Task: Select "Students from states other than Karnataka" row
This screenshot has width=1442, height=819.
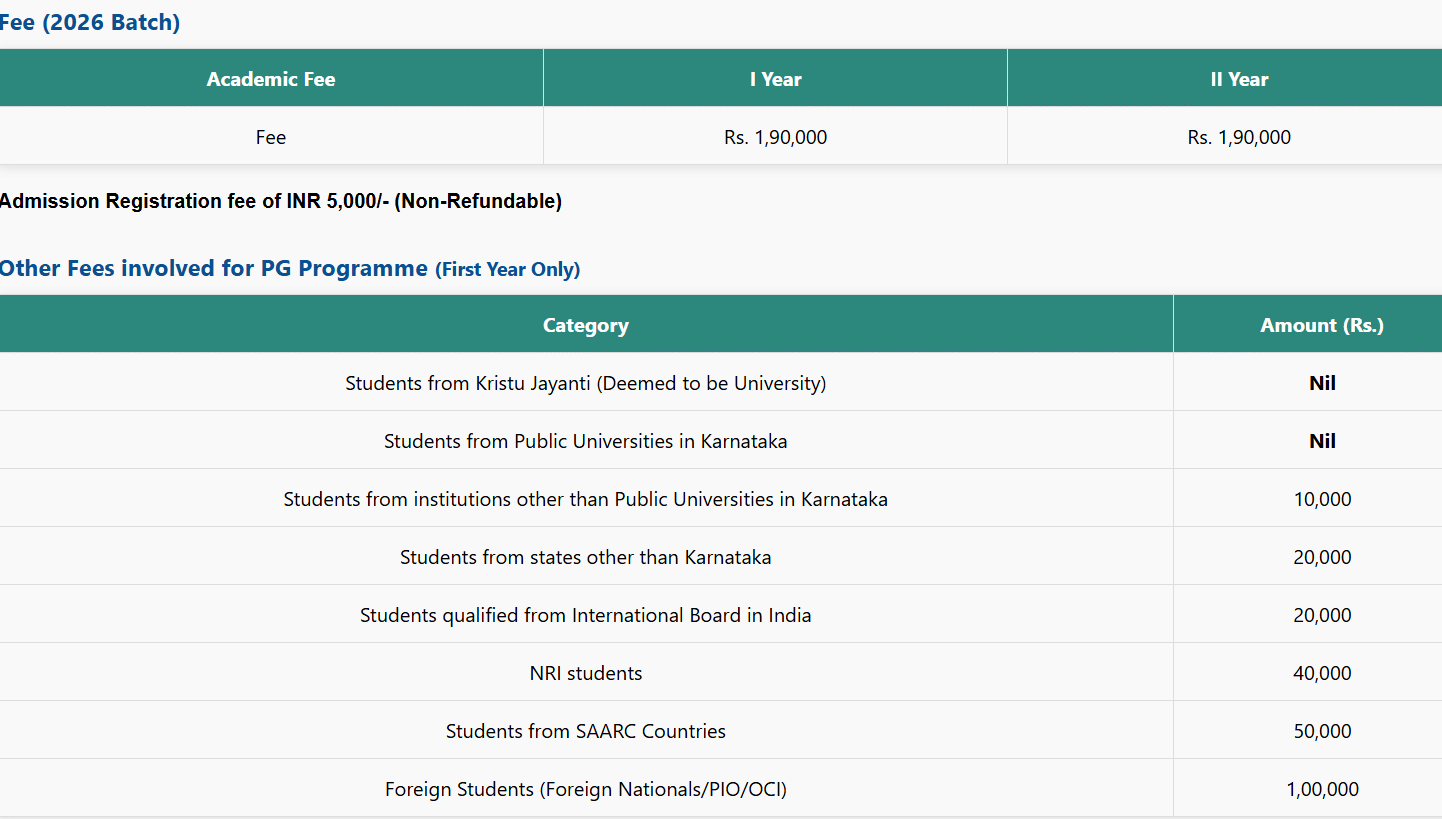Action: 586,557
